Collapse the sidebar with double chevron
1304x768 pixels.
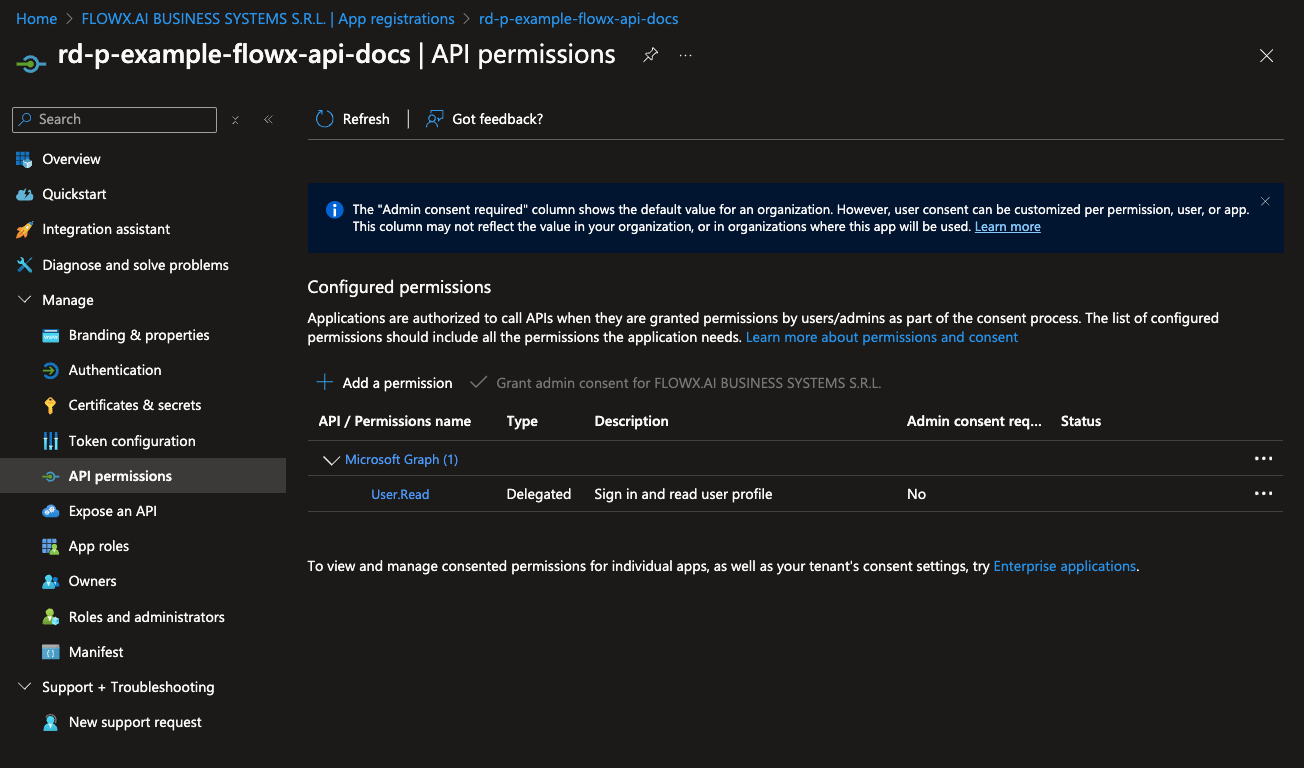pos(268,120)
